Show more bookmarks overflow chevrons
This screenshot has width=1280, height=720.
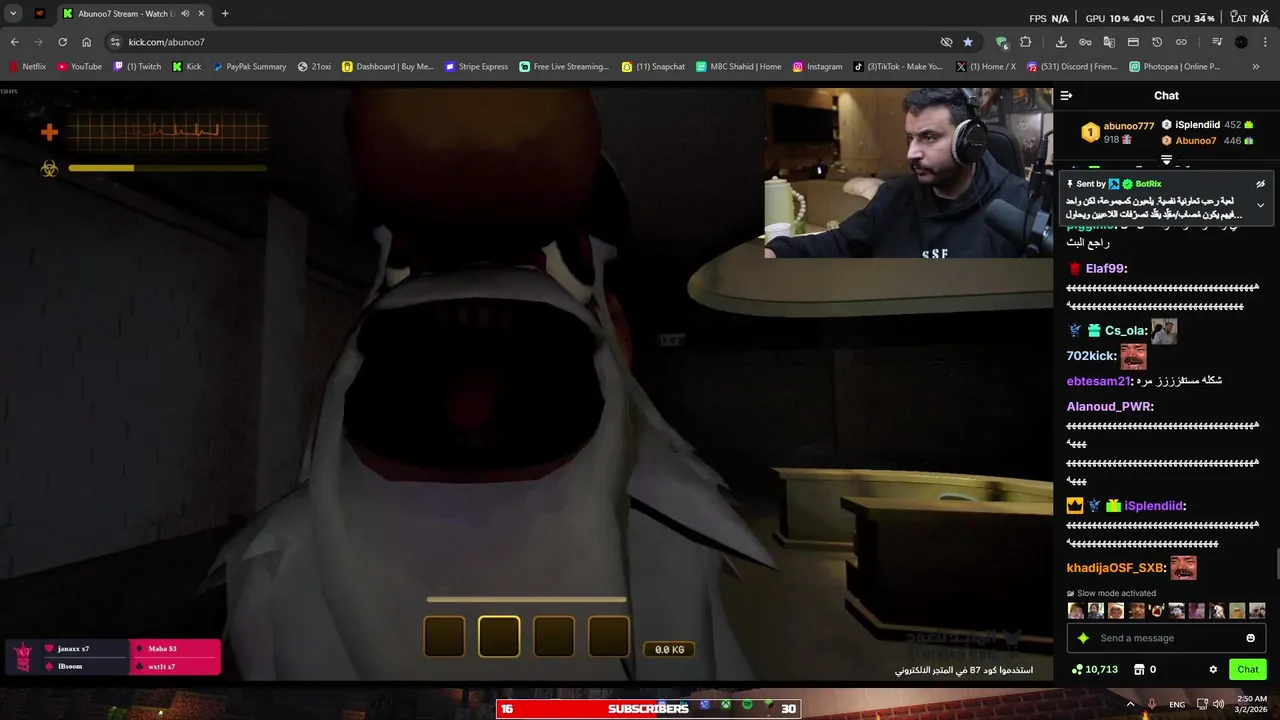(1256, 67)
